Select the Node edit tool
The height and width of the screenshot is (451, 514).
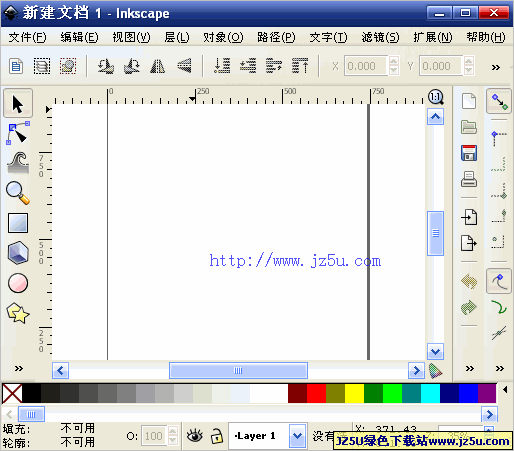click(18, 133)
